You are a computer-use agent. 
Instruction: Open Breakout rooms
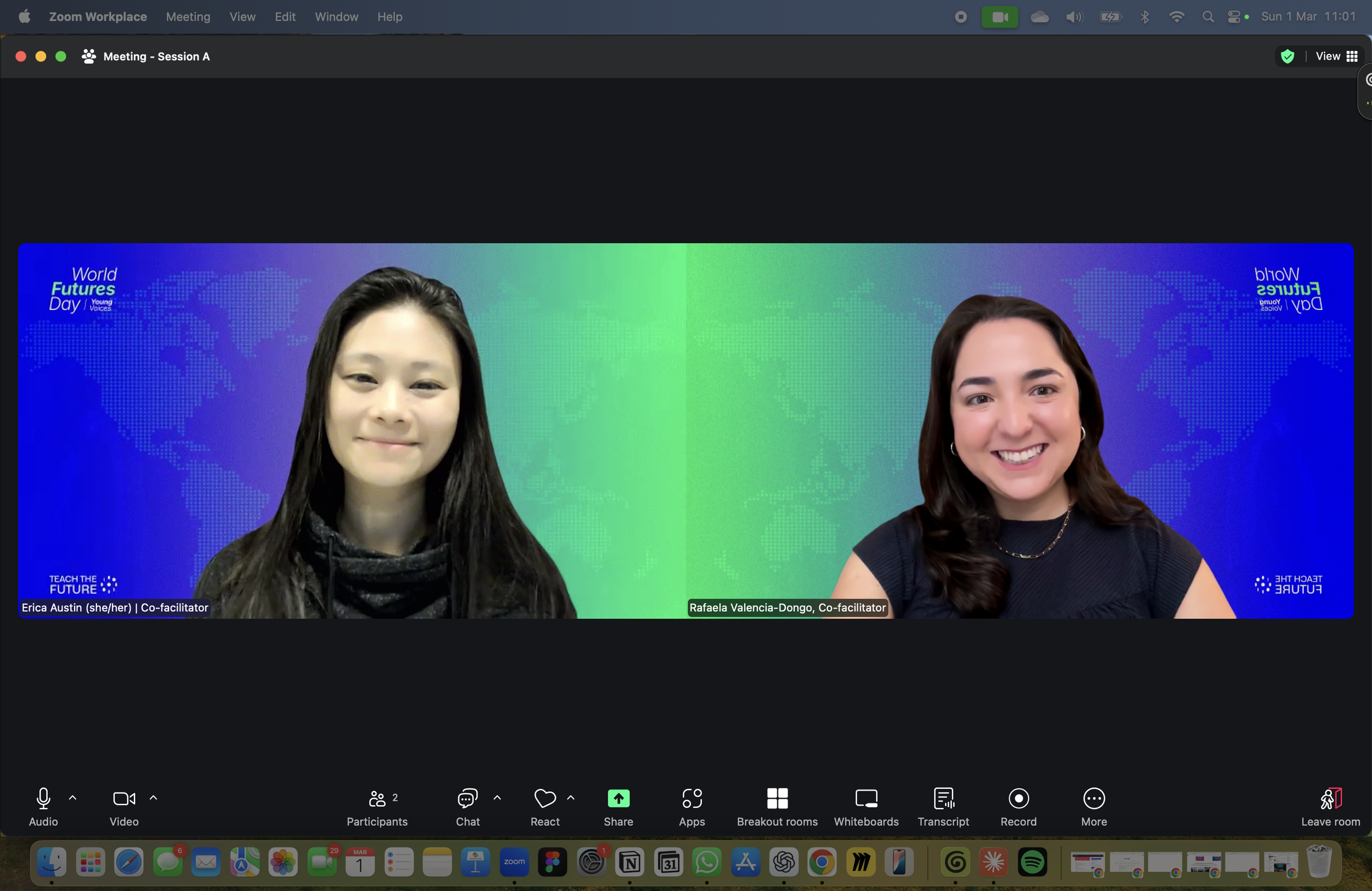[777, 807]
